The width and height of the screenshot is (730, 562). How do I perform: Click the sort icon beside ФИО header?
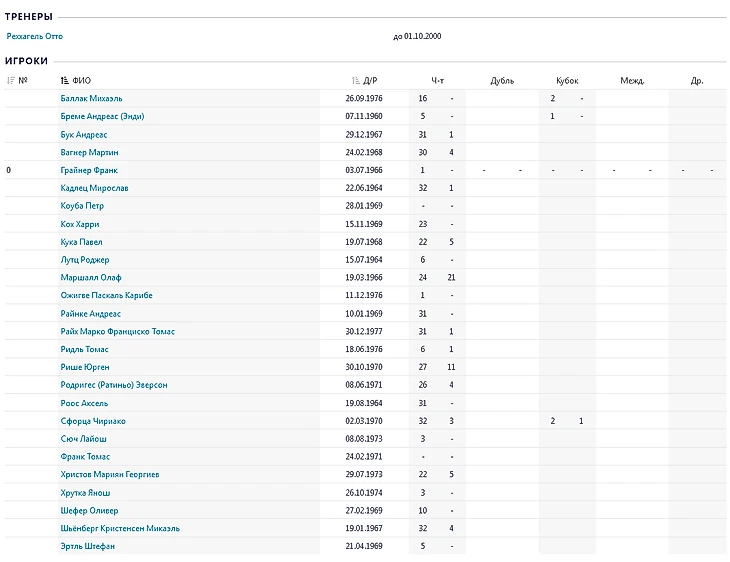pyautogui.click(x=65, y=80)
